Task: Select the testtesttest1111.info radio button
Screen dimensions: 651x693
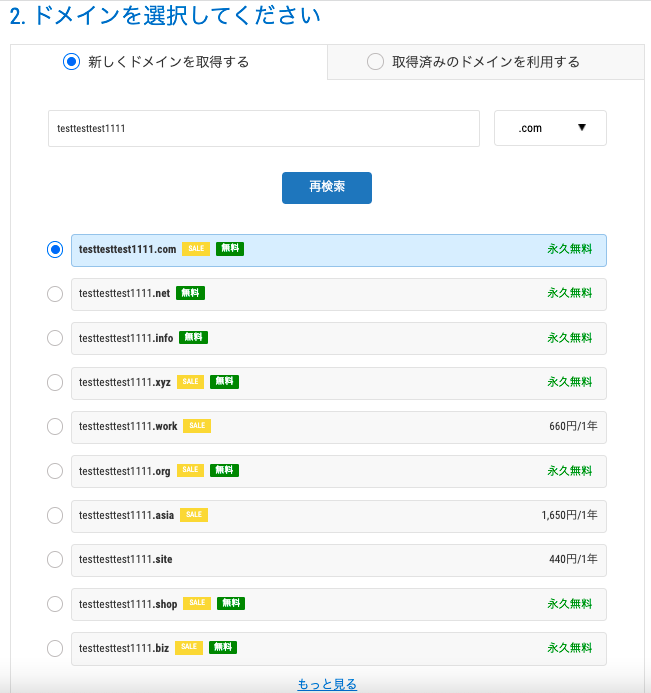Action: click(x=55, y=338)
